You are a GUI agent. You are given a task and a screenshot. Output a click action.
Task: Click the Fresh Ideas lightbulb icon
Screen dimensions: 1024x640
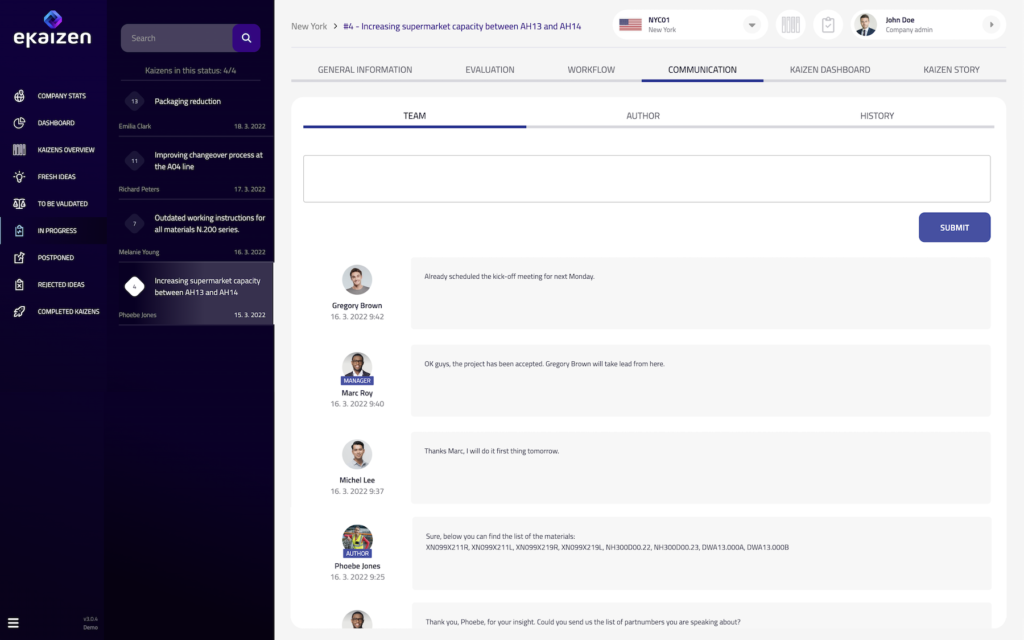point(19,177)
